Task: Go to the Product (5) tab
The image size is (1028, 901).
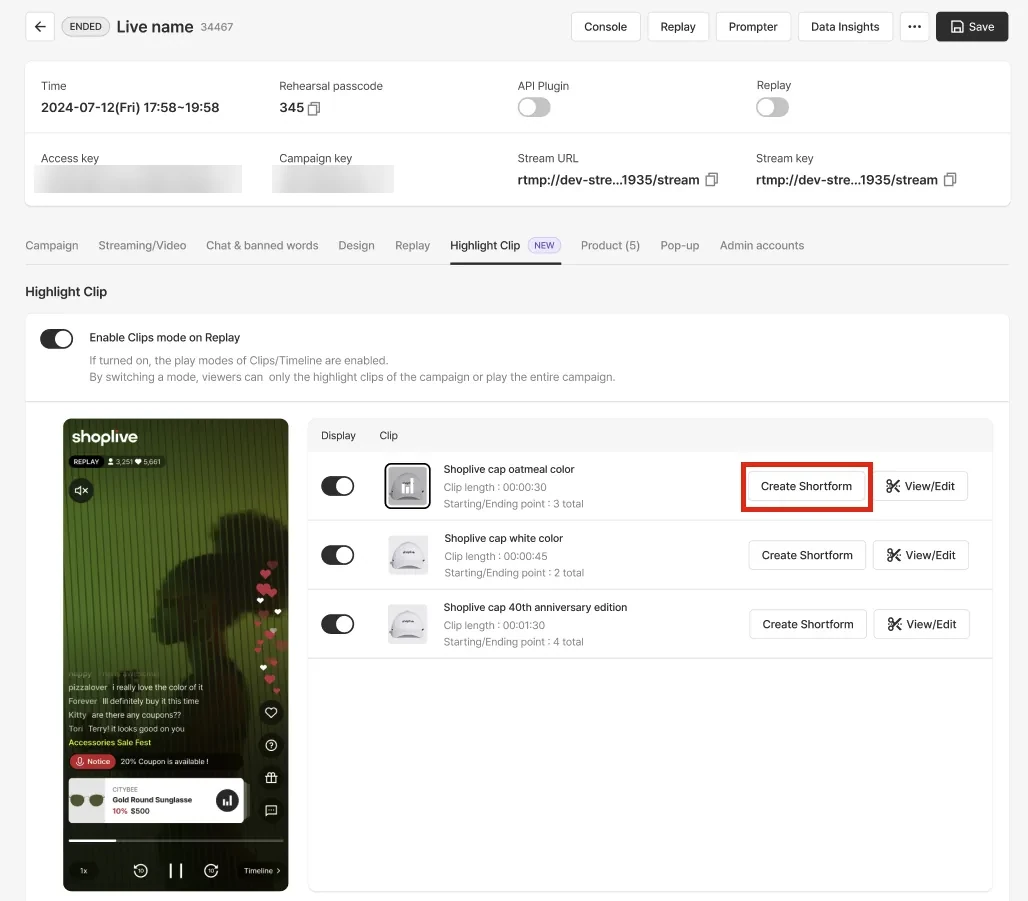Action: point(610,245)
